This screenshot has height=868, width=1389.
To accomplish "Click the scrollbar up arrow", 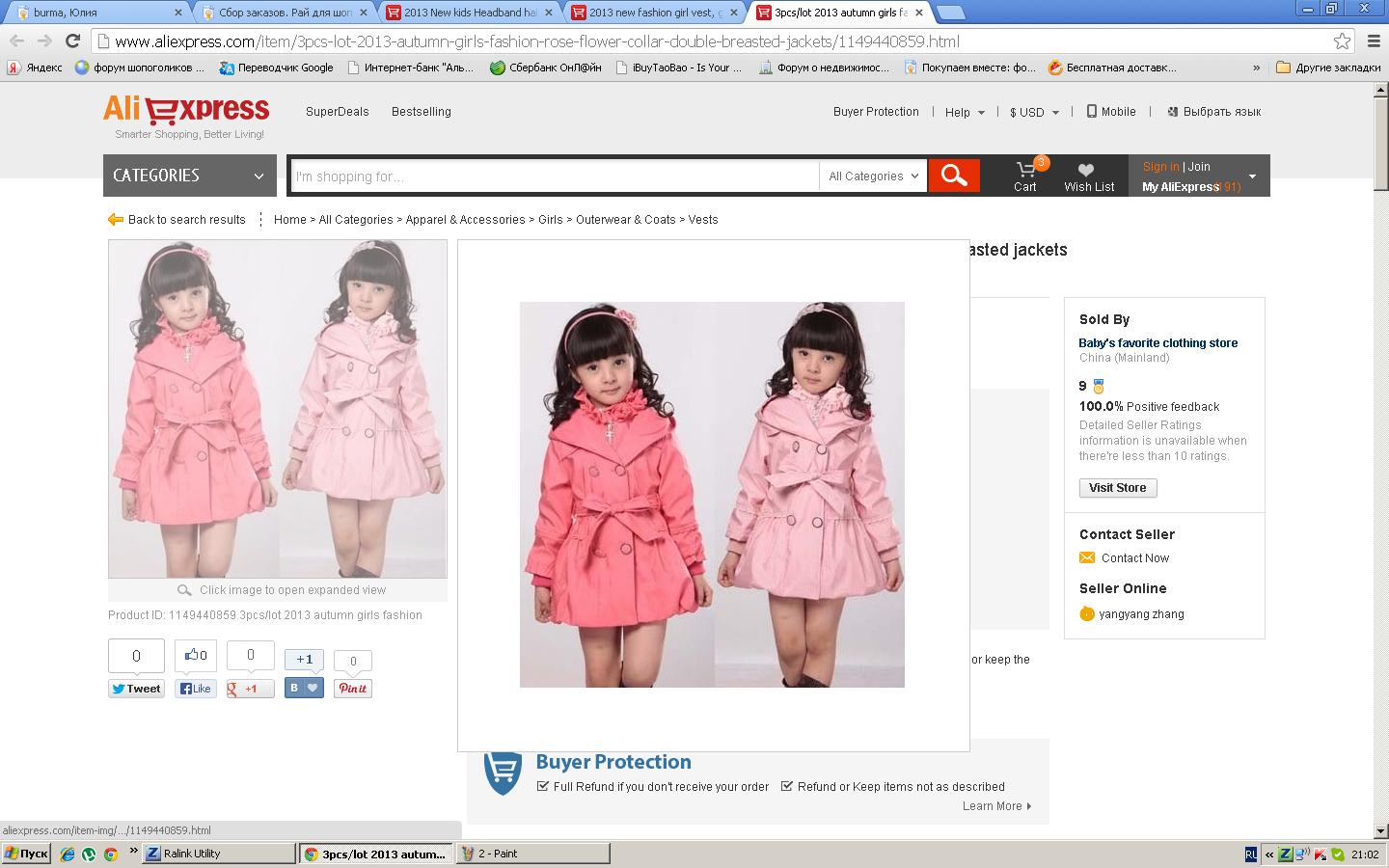I will [1380, 90].
